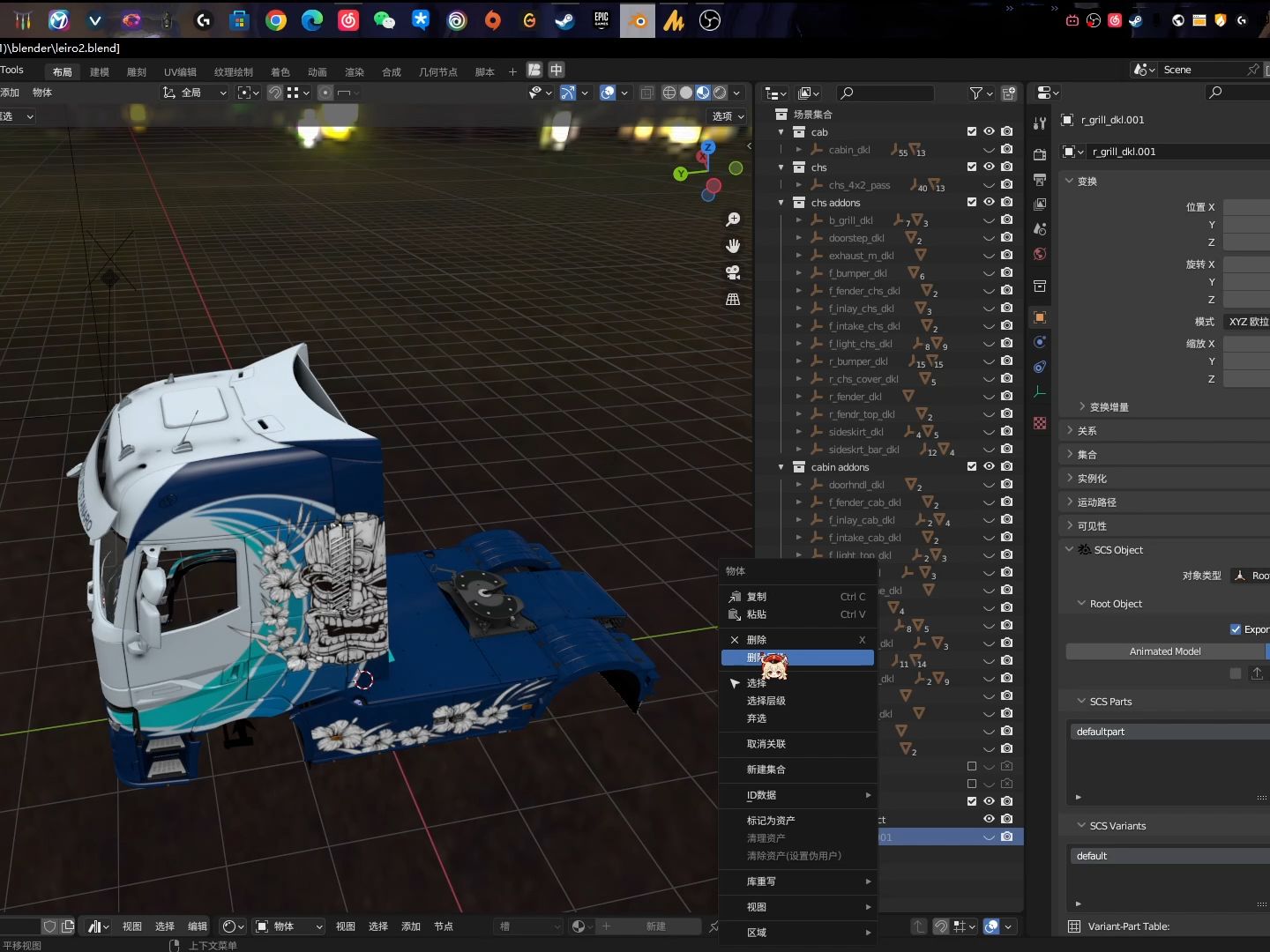Switch to the 渲染 workspace tab

point(354,71)
